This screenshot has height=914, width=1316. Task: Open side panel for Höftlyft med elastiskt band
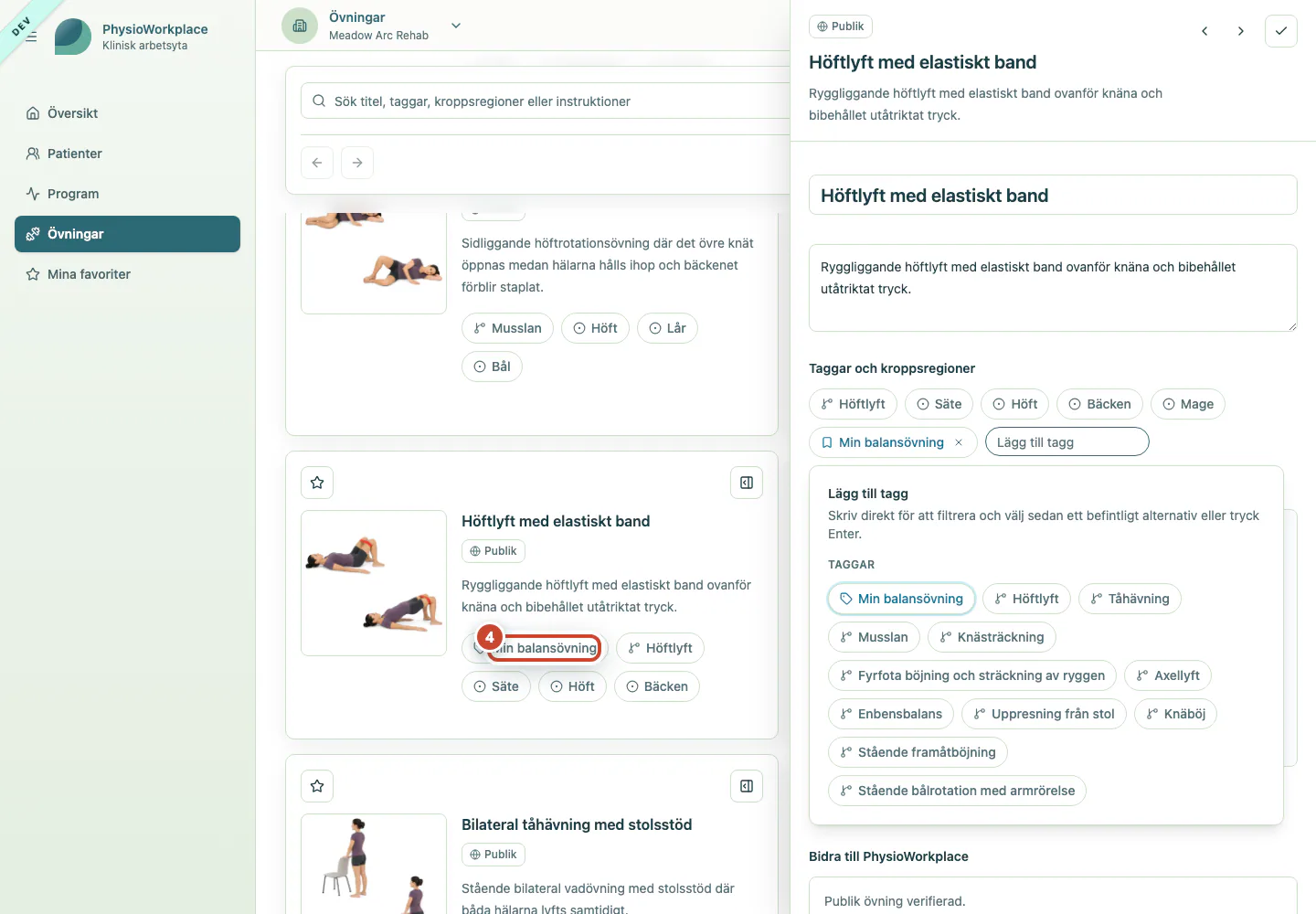747,483
